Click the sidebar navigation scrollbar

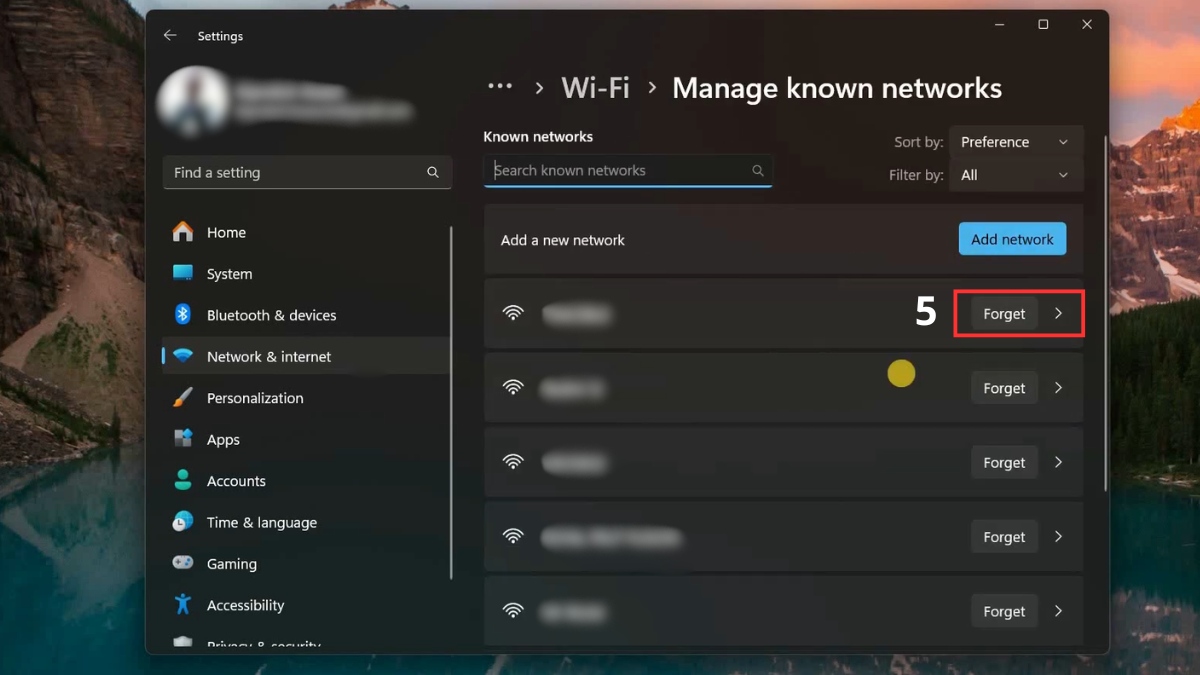452,403
